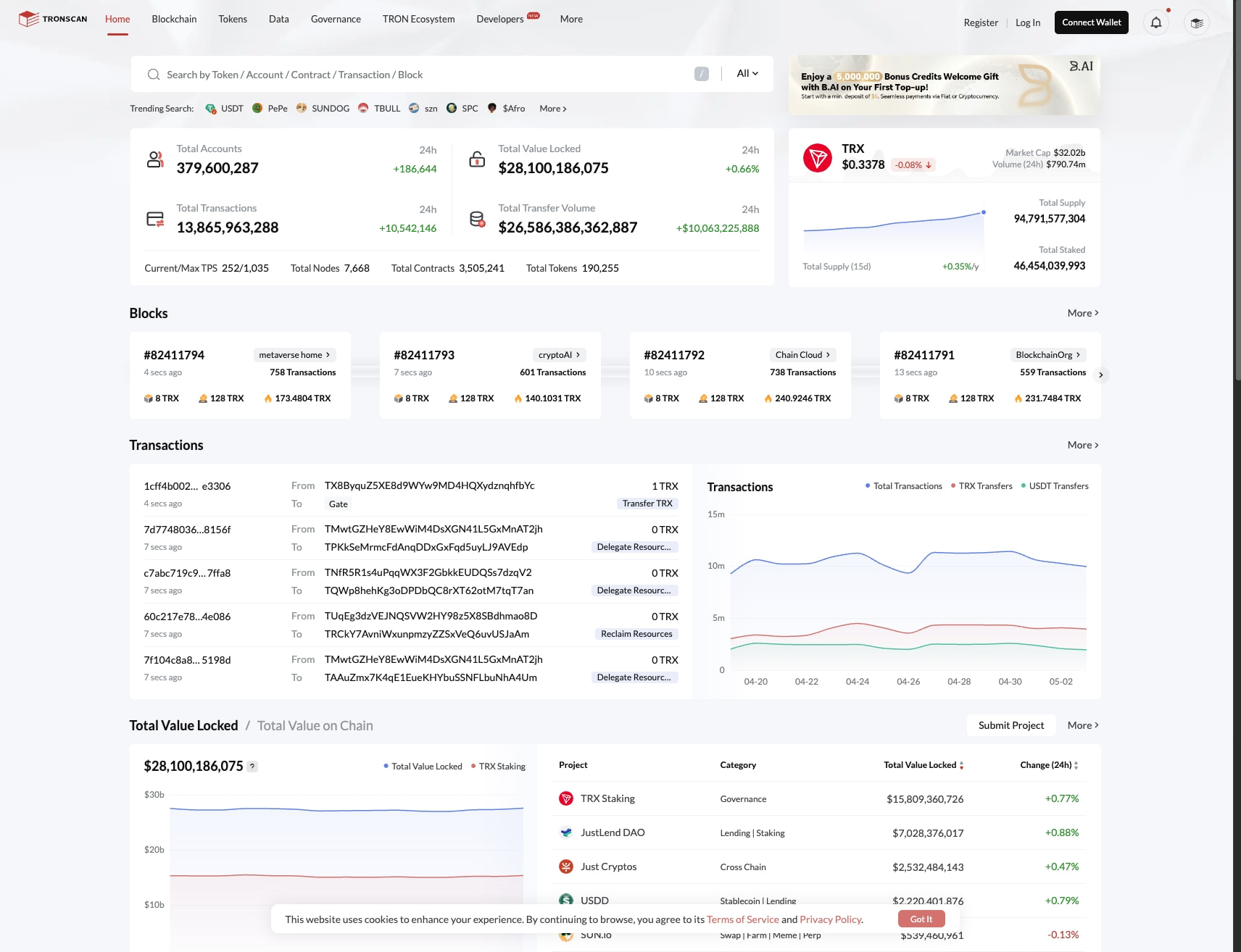Open Chain Cloud producer chip

click(802, 355)
